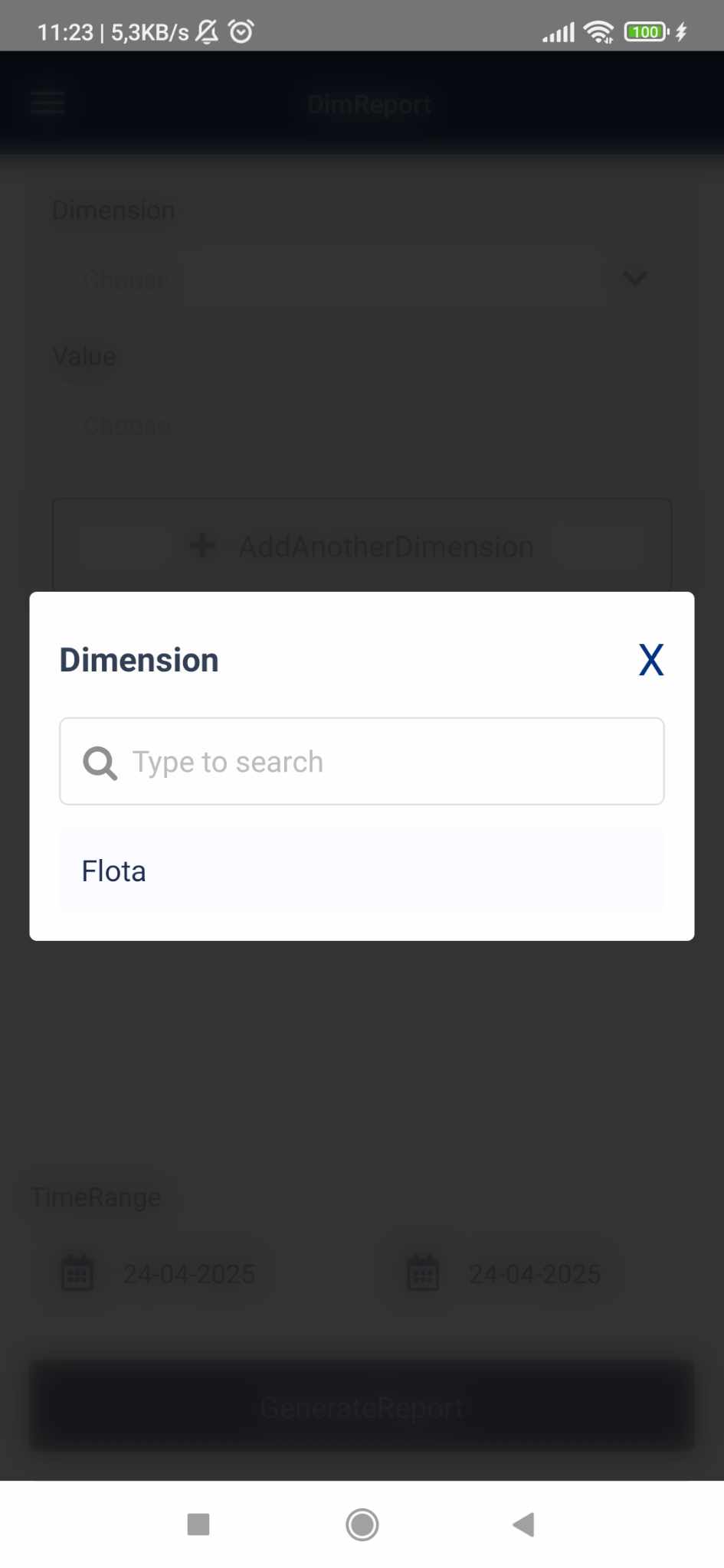Tap the alarm clock status icon
This screenshot has width=724, height=1568.
point(241,31)
